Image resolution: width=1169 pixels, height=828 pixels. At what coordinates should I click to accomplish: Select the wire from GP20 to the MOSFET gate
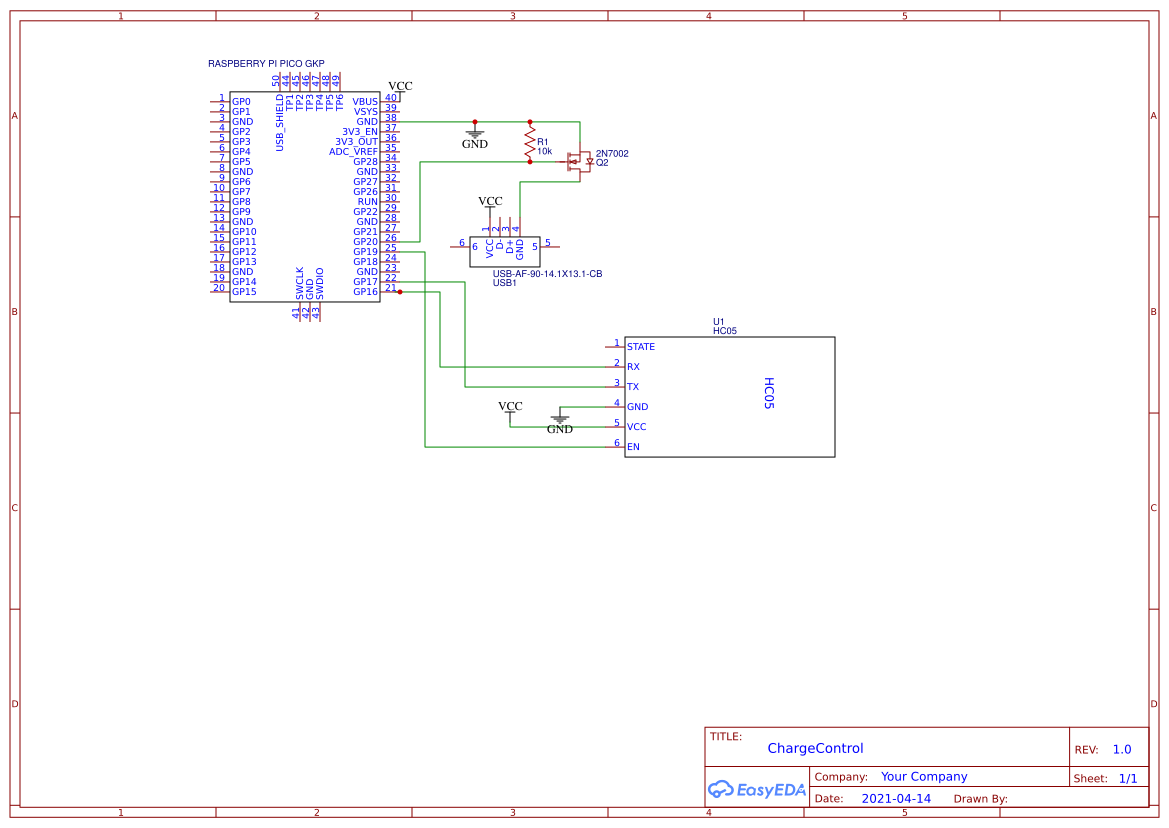[x=420, y=201]
